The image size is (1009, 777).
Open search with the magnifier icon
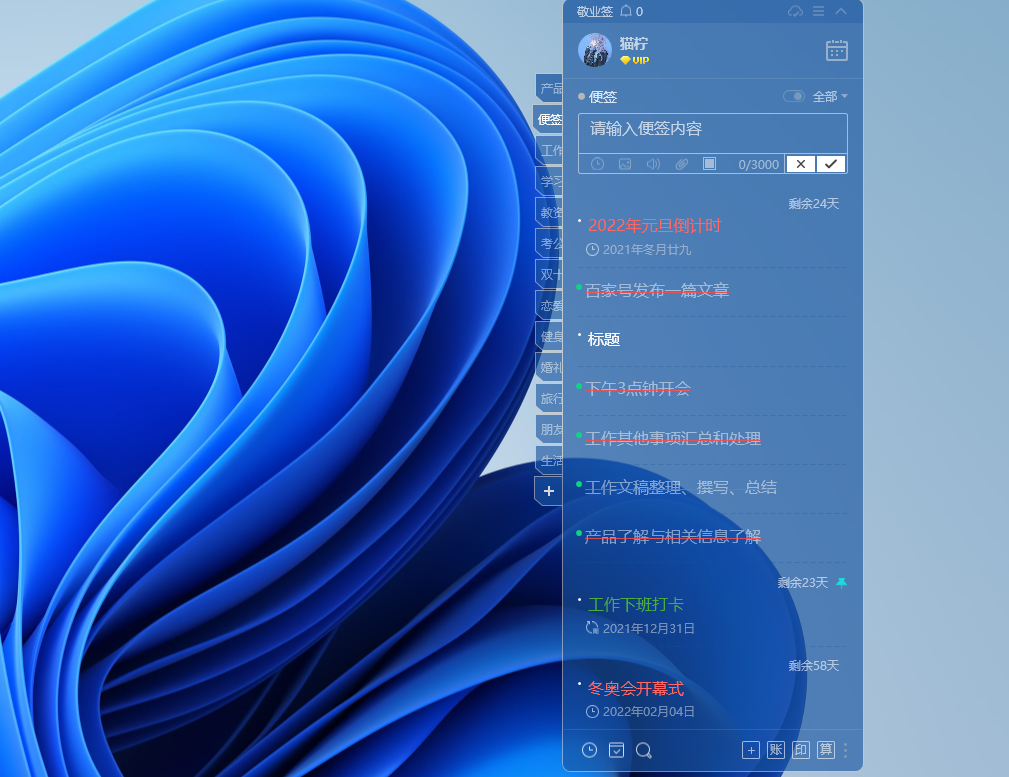point(644,750)
